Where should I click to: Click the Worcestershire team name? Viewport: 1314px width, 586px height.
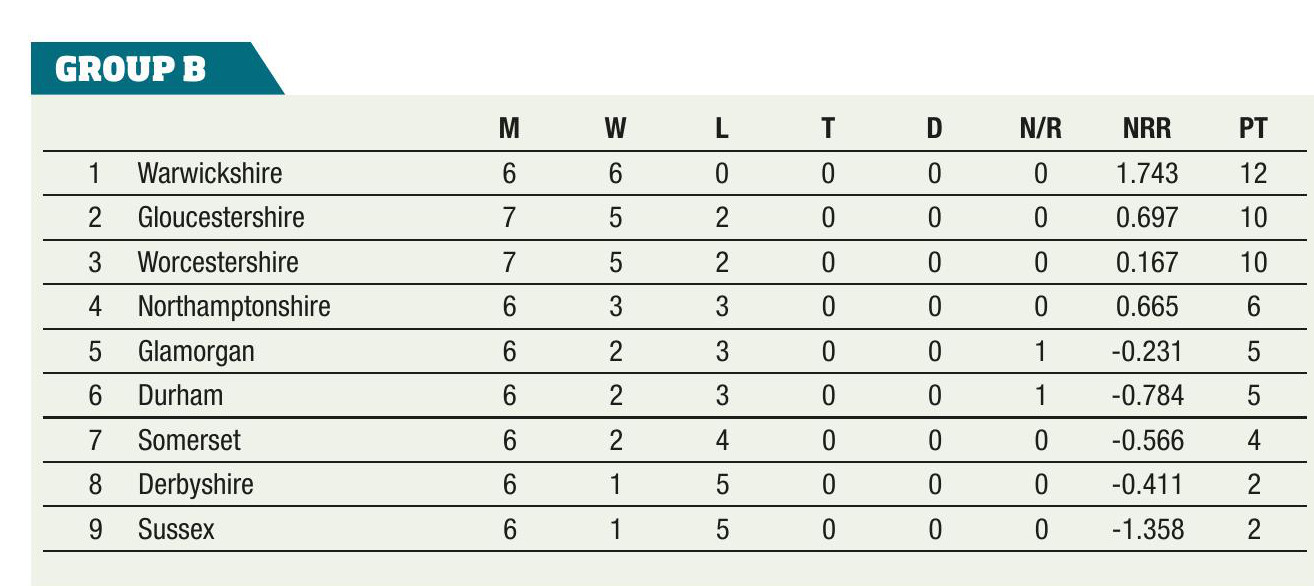218,262
